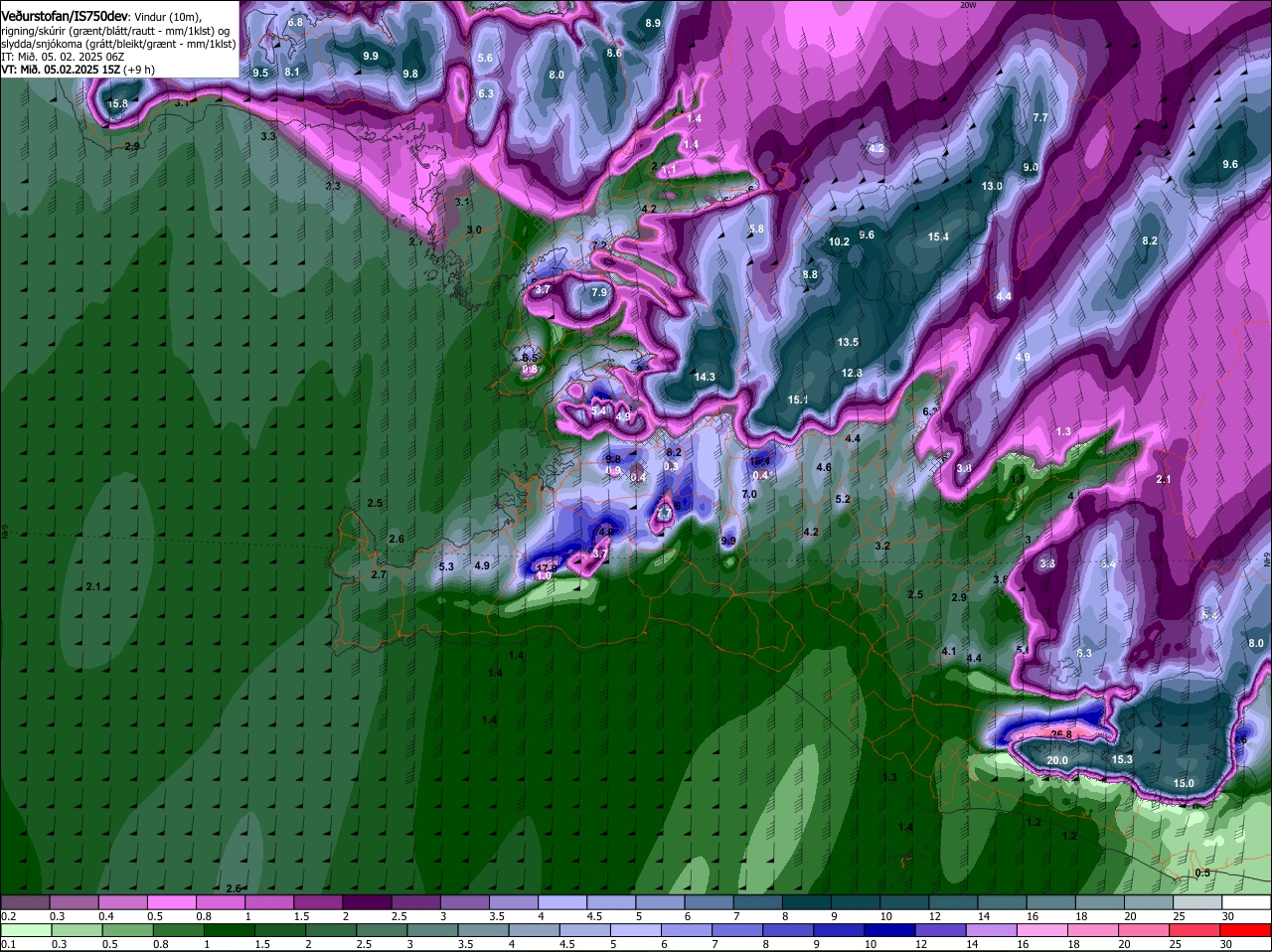Select the 0.5 value on the map
Screen dimensions: 1272x952
tap(1202, 873)
